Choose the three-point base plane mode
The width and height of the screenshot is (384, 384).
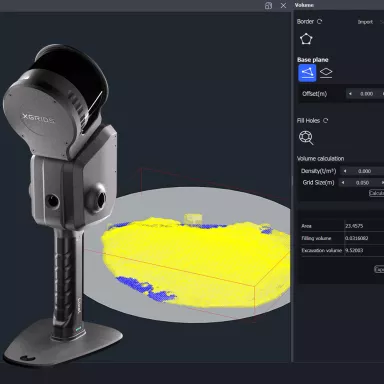click(307, 73)
